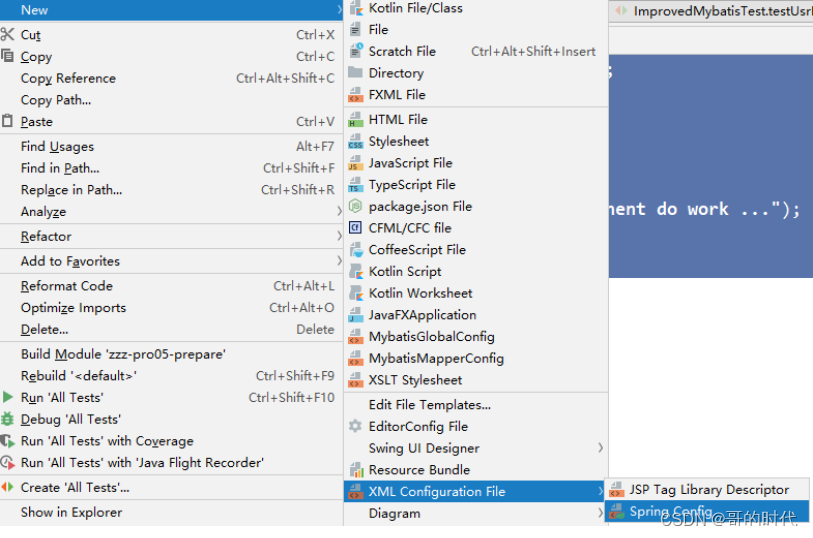Click the Kotlin Script icon
813x538 pixels.
(x=356, y=272)
